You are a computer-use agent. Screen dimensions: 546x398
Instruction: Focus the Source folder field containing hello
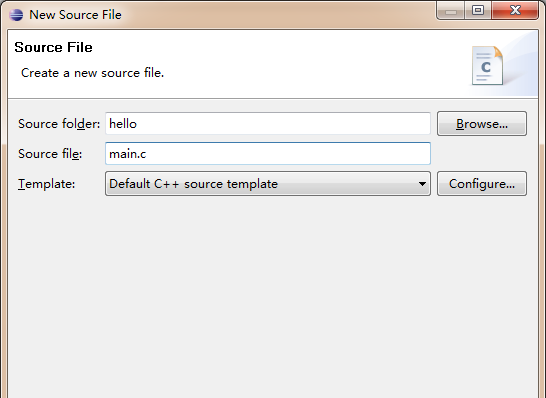coord(268,124)
